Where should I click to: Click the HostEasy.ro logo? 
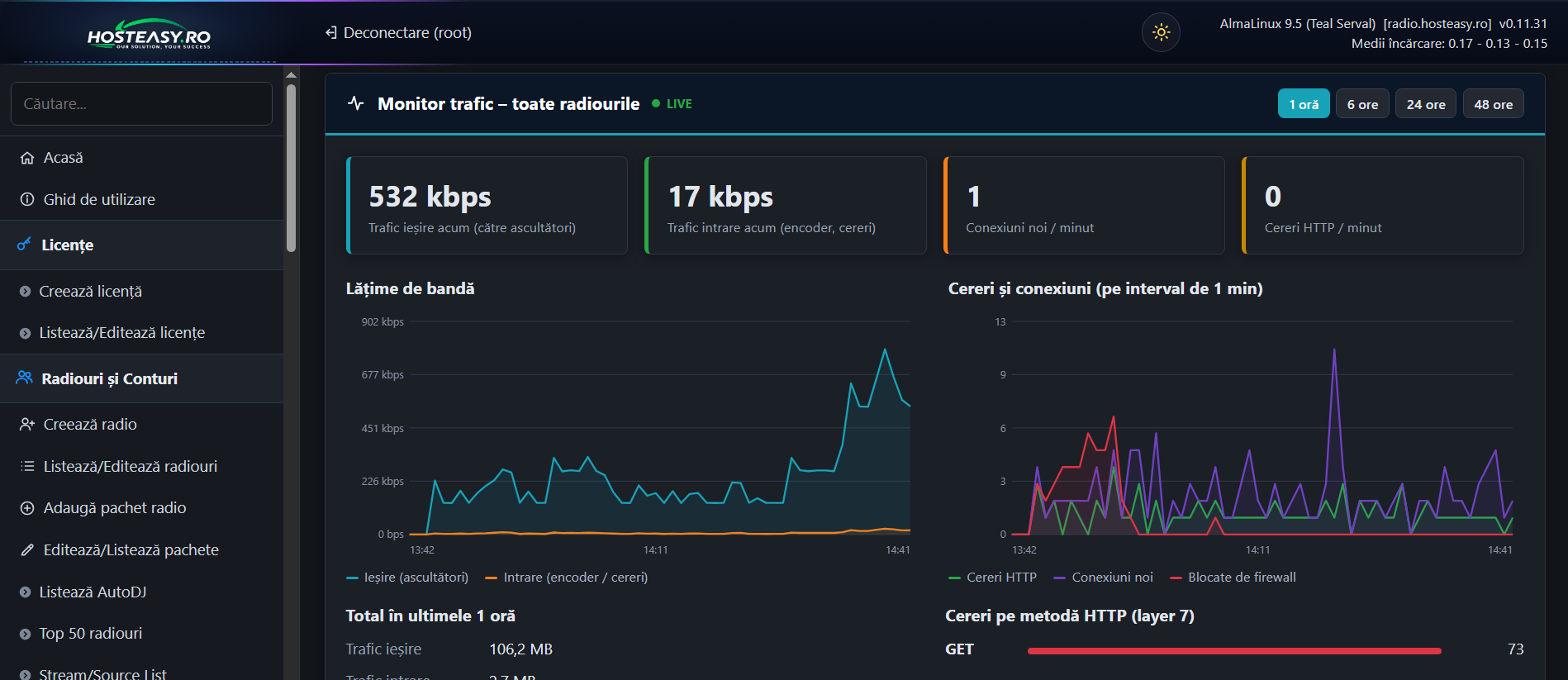pos(149,34)
